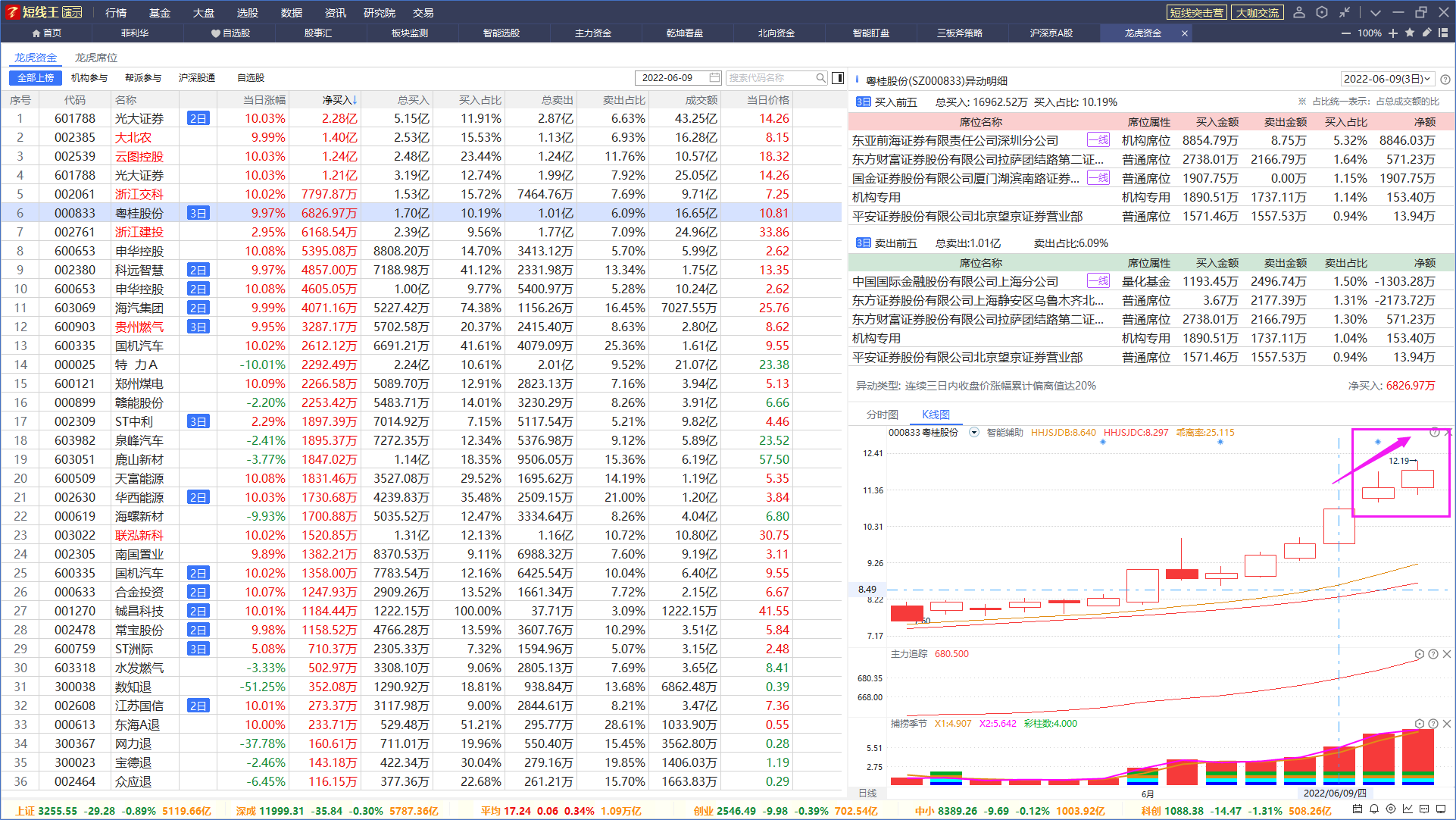Toggle the split panel view icon
The image size is (1456, 820).
pyautogui.click(x=838, y=78)
